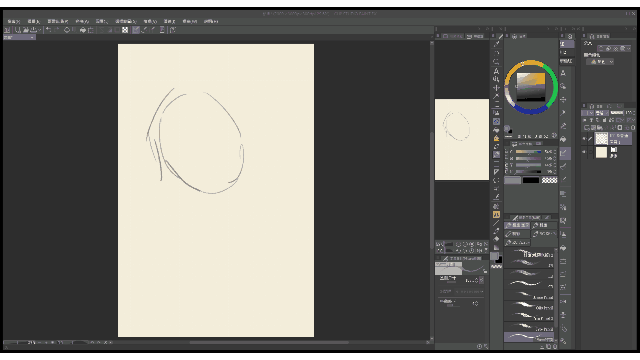Viewport: 640px width, 360px height.
Task: Open the View menu, seventh in menu bar
Action: (x=150, y=21)
